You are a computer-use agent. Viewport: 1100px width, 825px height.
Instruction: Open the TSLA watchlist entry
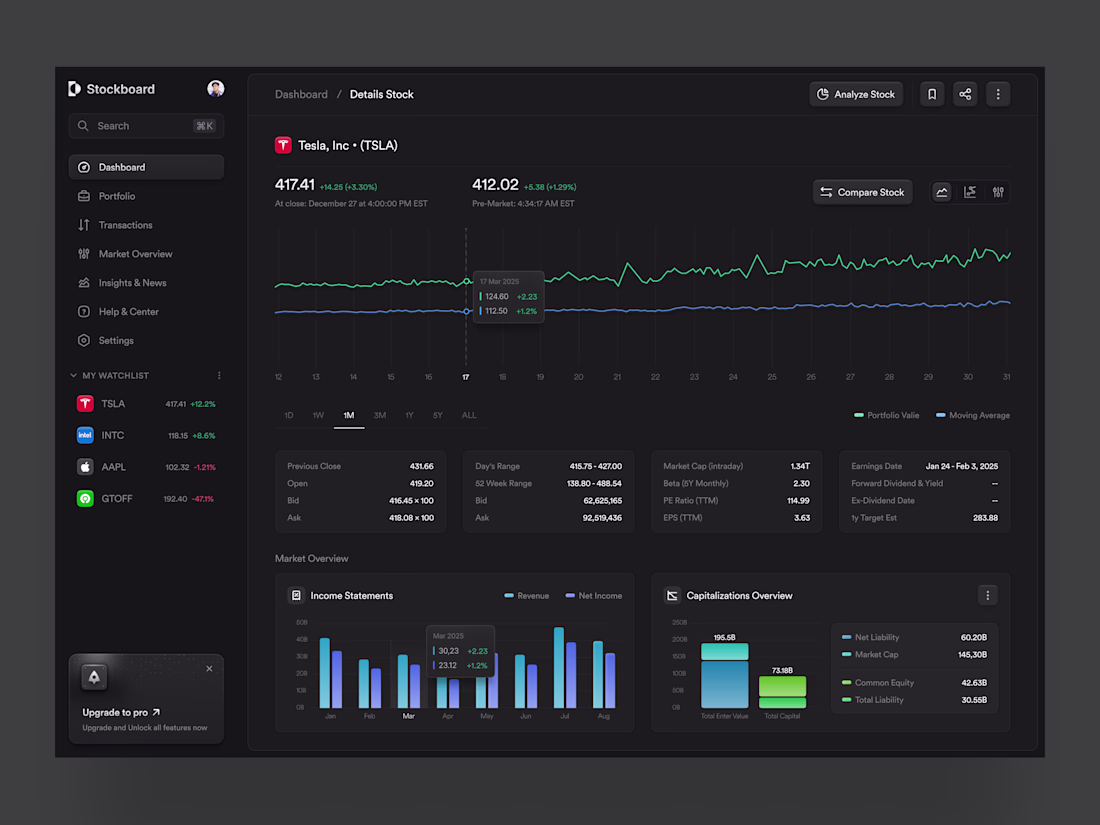[x=146, y=404]
